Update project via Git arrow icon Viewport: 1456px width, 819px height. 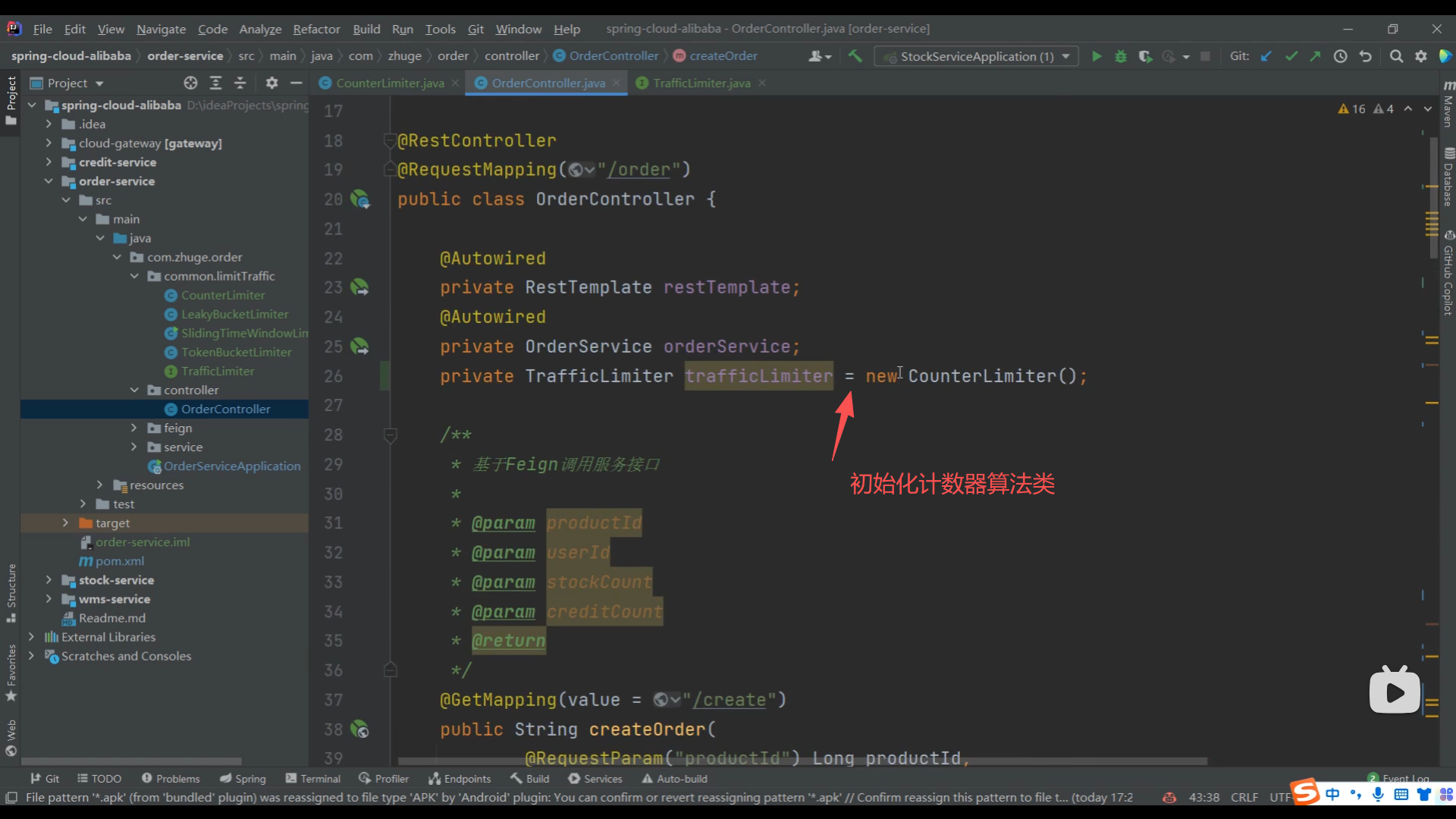1266,56
